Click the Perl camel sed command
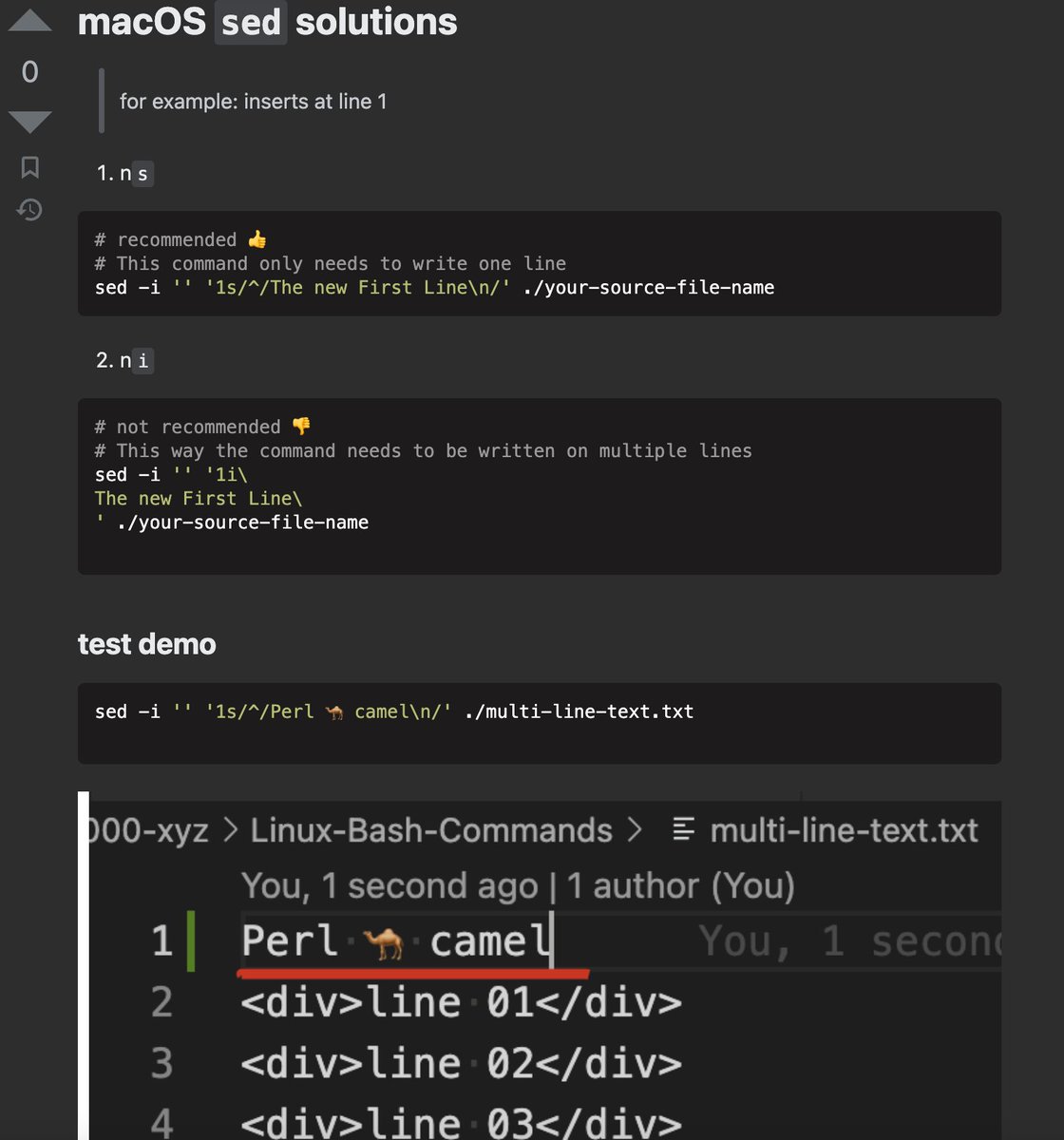1064x1140 pixels. (394, 711)
